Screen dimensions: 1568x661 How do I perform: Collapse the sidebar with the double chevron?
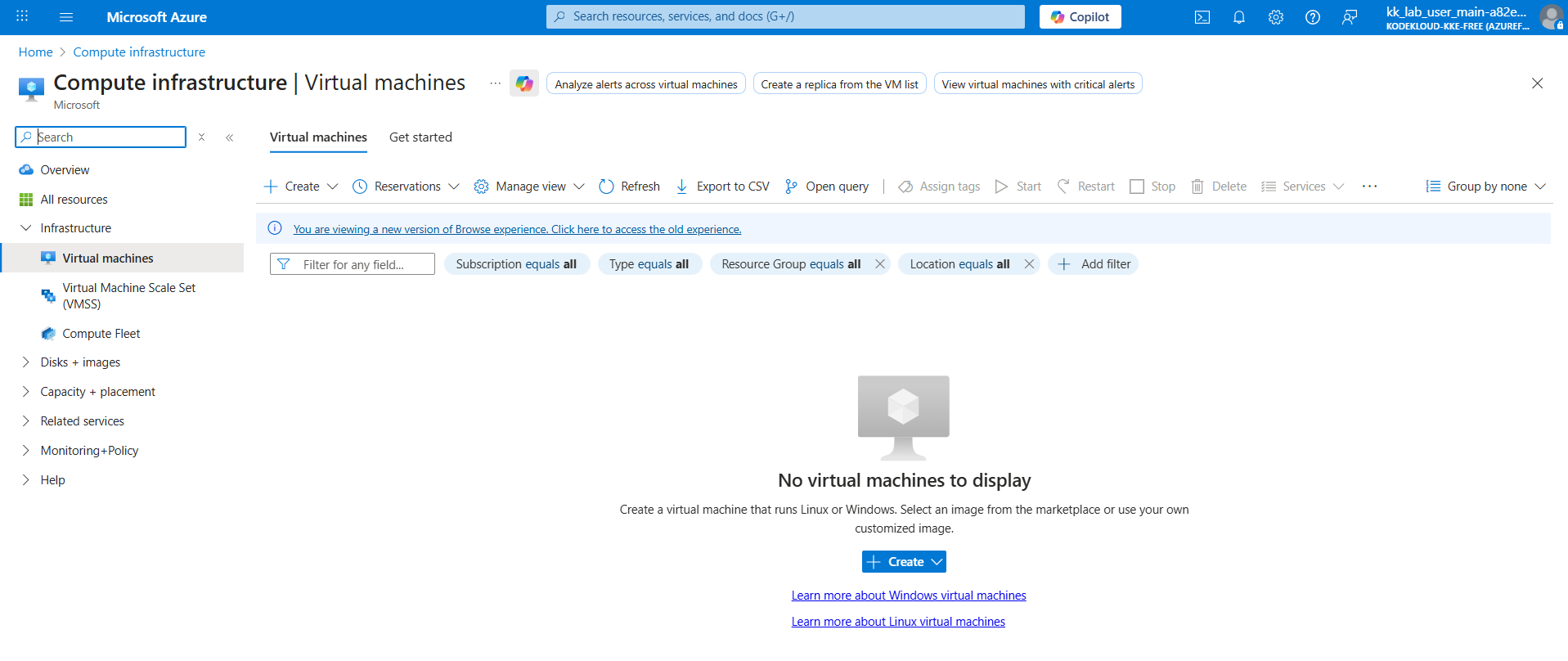tap(230, 137)
